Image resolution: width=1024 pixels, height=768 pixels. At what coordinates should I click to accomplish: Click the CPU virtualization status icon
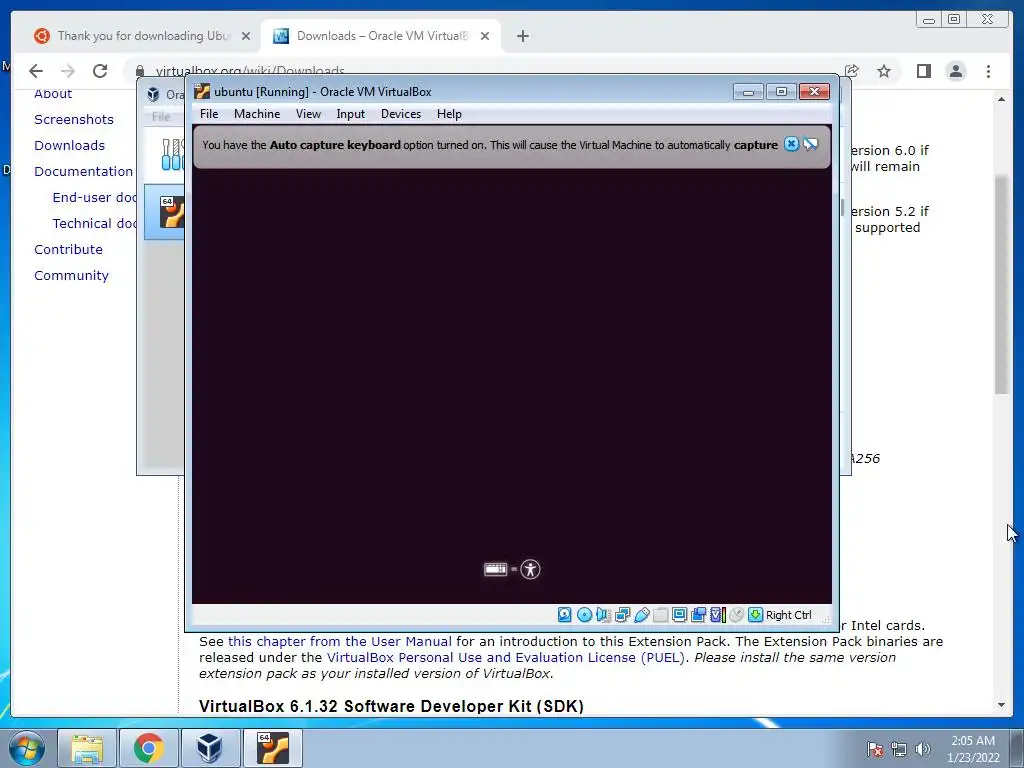click(x=718, y=615)
